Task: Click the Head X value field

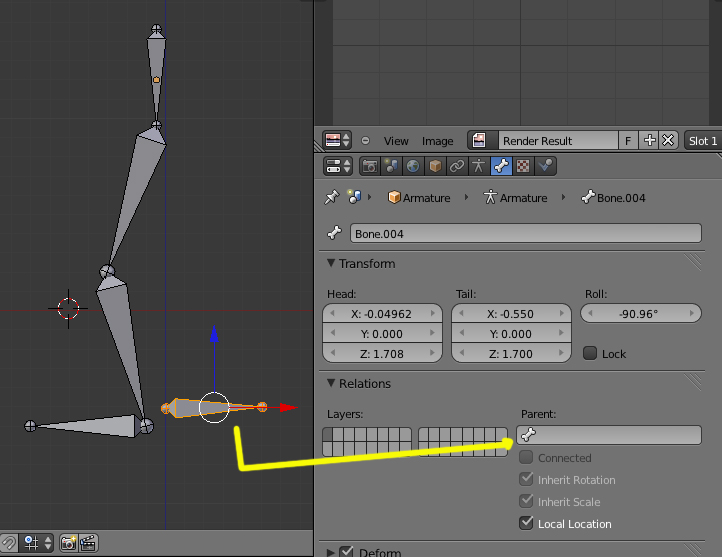Action: point(382,313)
